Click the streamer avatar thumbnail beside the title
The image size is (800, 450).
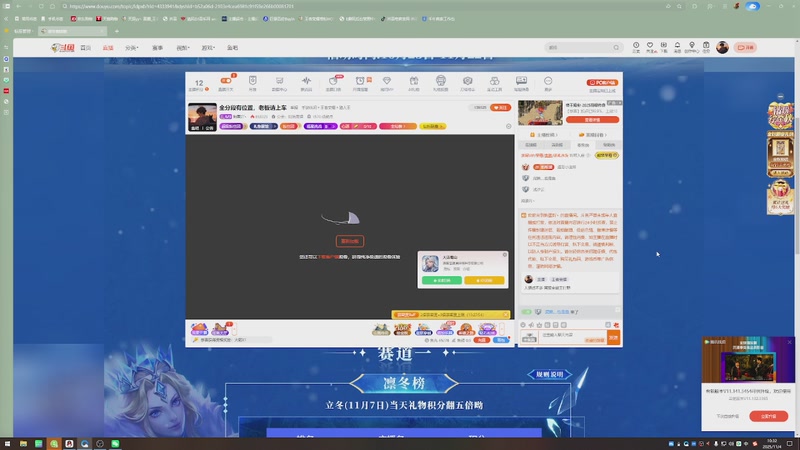[202, 117]
